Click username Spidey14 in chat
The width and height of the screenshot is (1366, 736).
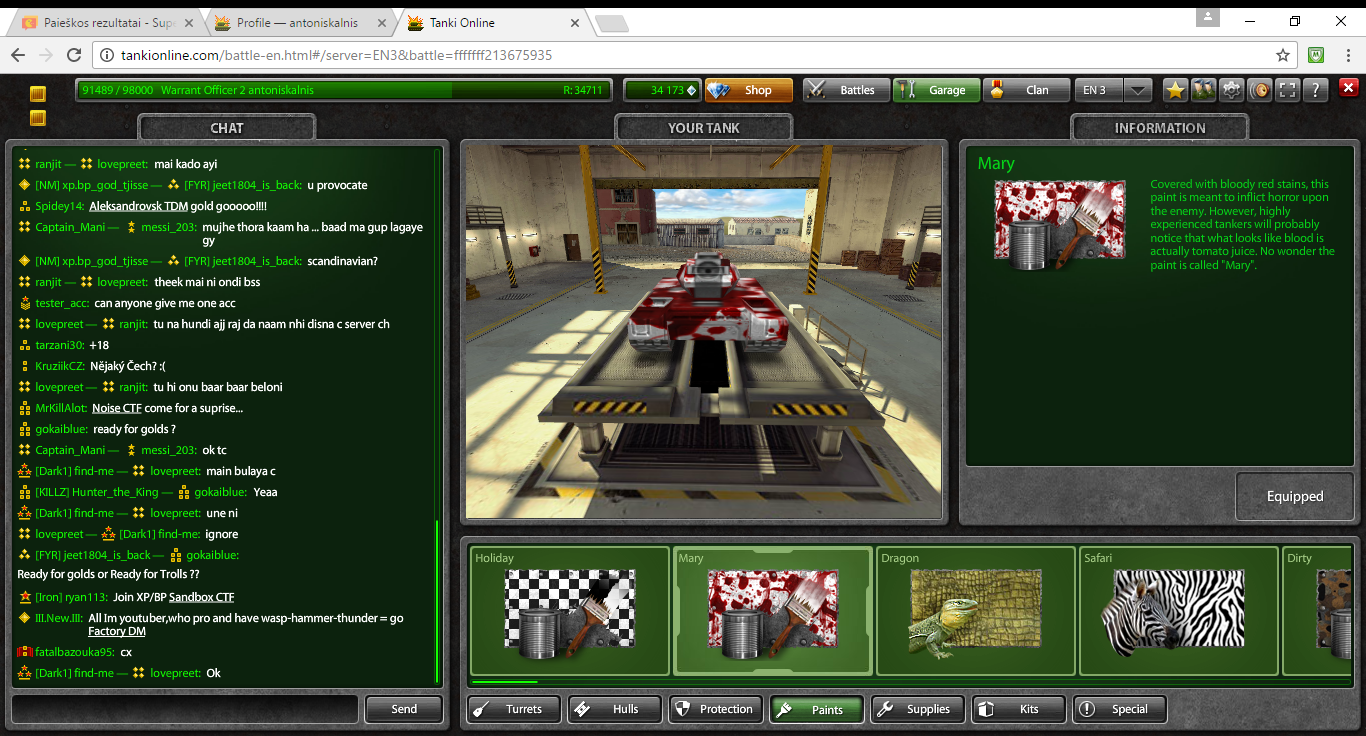click(60, 206)
